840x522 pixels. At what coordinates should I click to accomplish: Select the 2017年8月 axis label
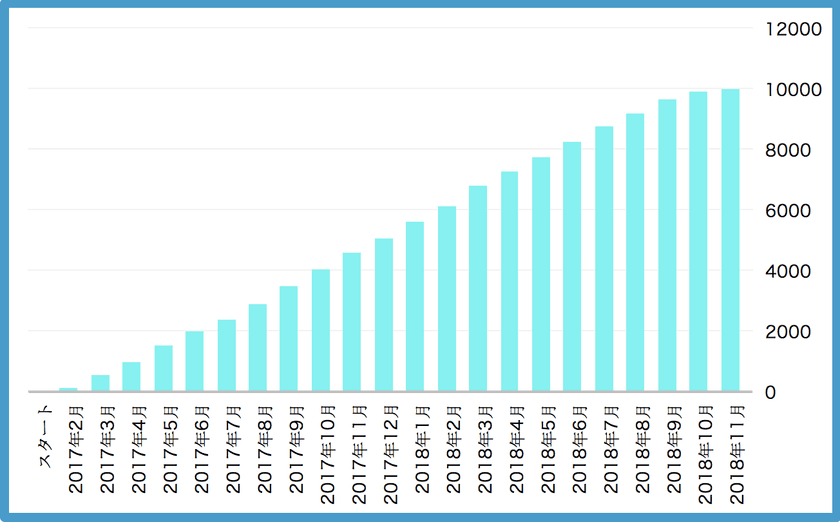pyautogui.click(x=265, y=450)
